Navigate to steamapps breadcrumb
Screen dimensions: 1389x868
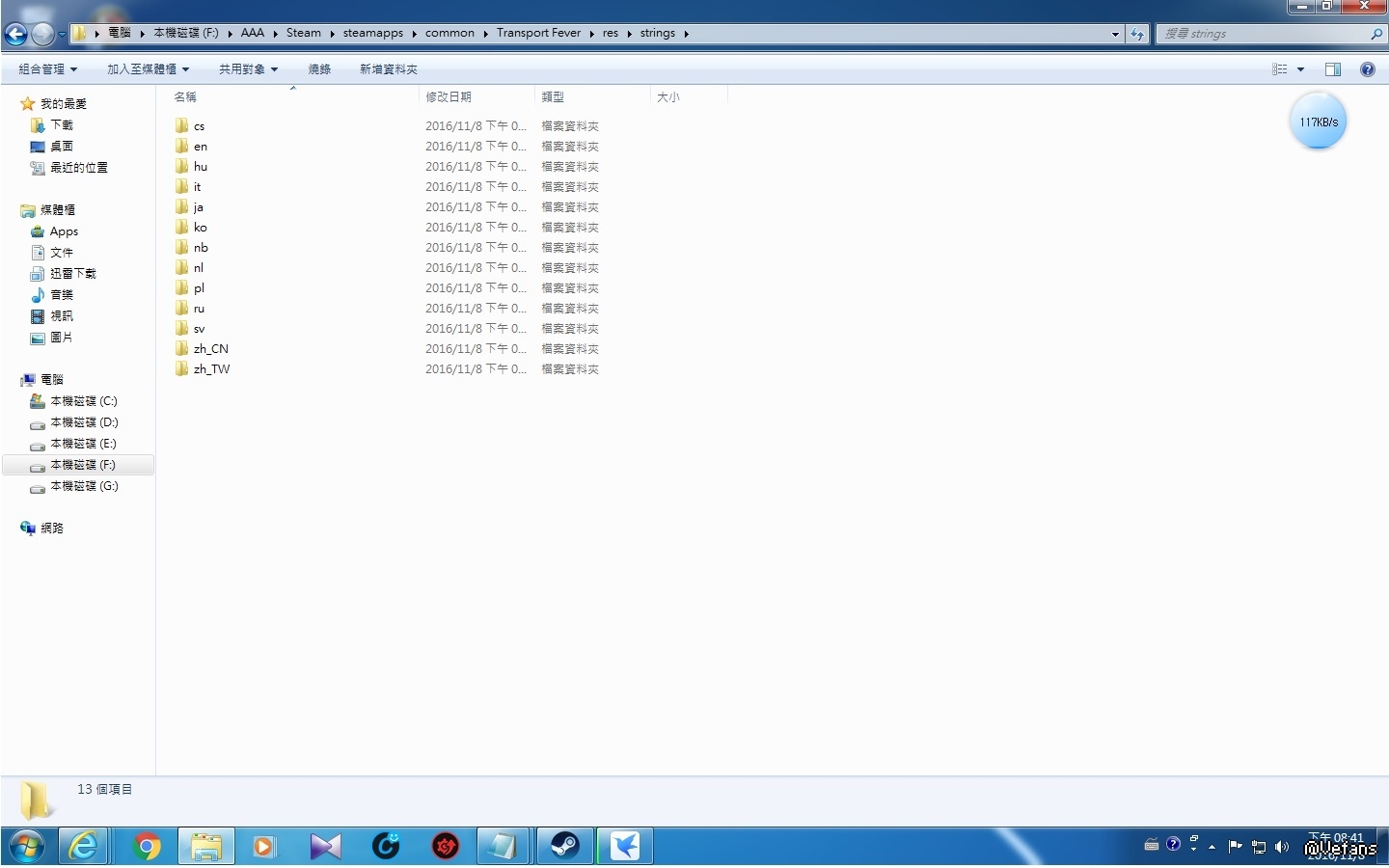(x=373, y=33)
